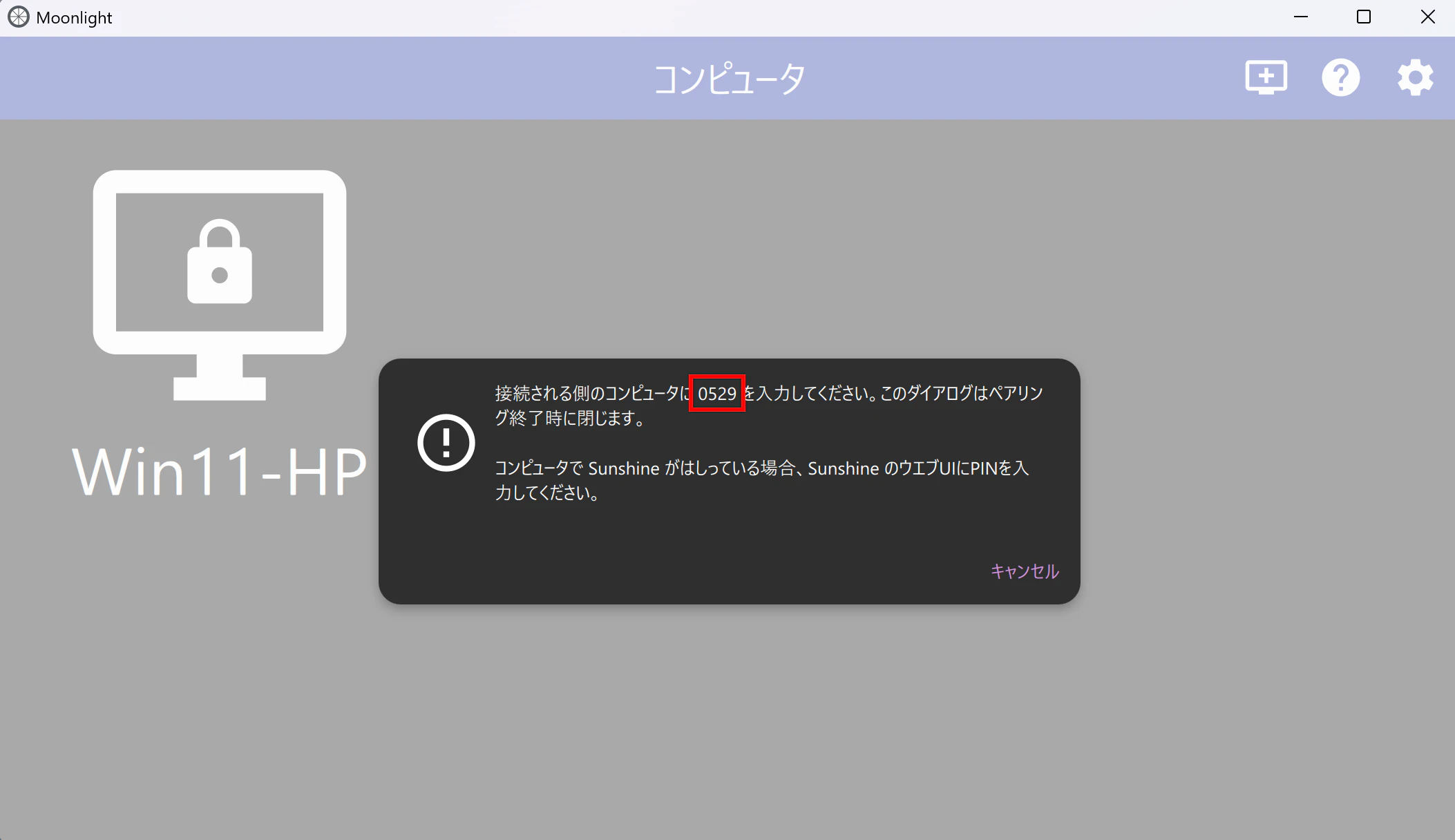Click the Sunshine web UI PIN instruction text
Screen dimensions: 1455x840
(762, 480)
